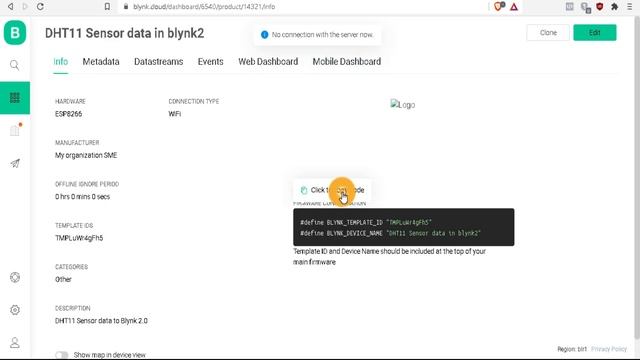Go to the Mobile Dashboard tab

pyautogui.click(x=347, y=62)
